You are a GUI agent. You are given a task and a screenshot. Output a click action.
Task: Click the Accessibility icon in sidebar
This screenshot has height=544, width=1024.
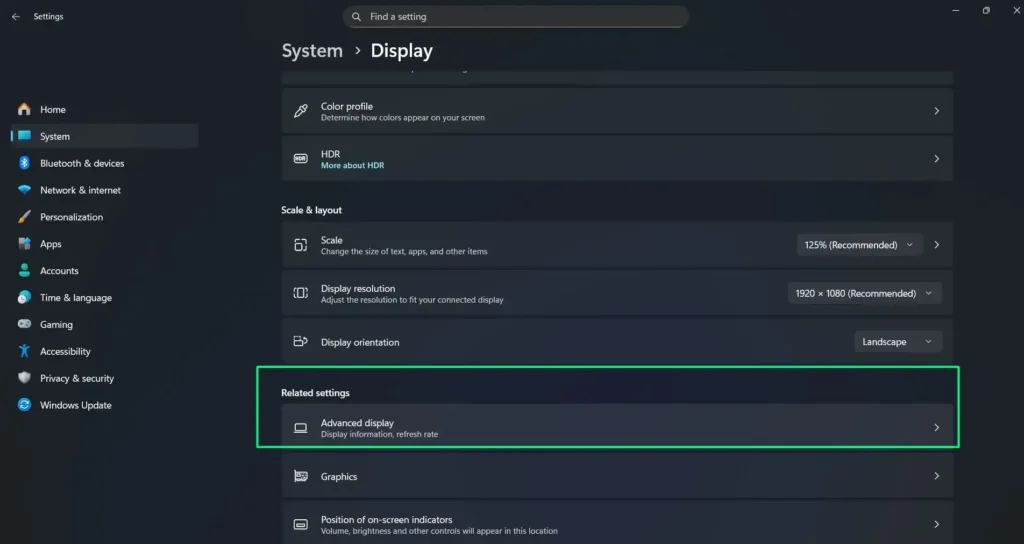(24, 351)
